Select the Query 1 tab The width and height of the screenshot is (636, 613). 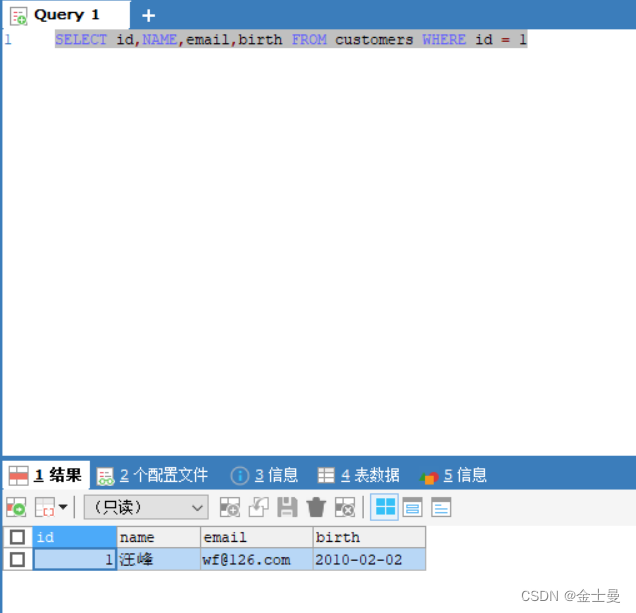pyautogui.click(x=67, y=15)
